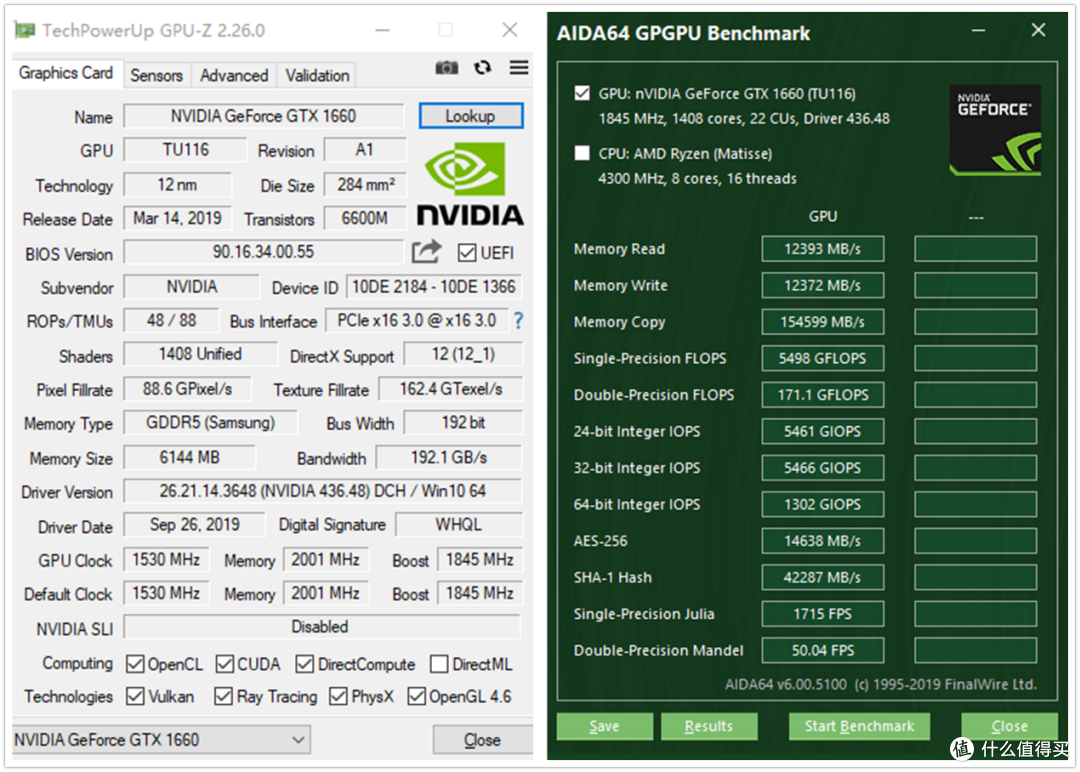This screenshot has height=772, width=1080.
Task: Click the Bandwidth 192.1 GB/s field
Action: [x=449, y=457]
